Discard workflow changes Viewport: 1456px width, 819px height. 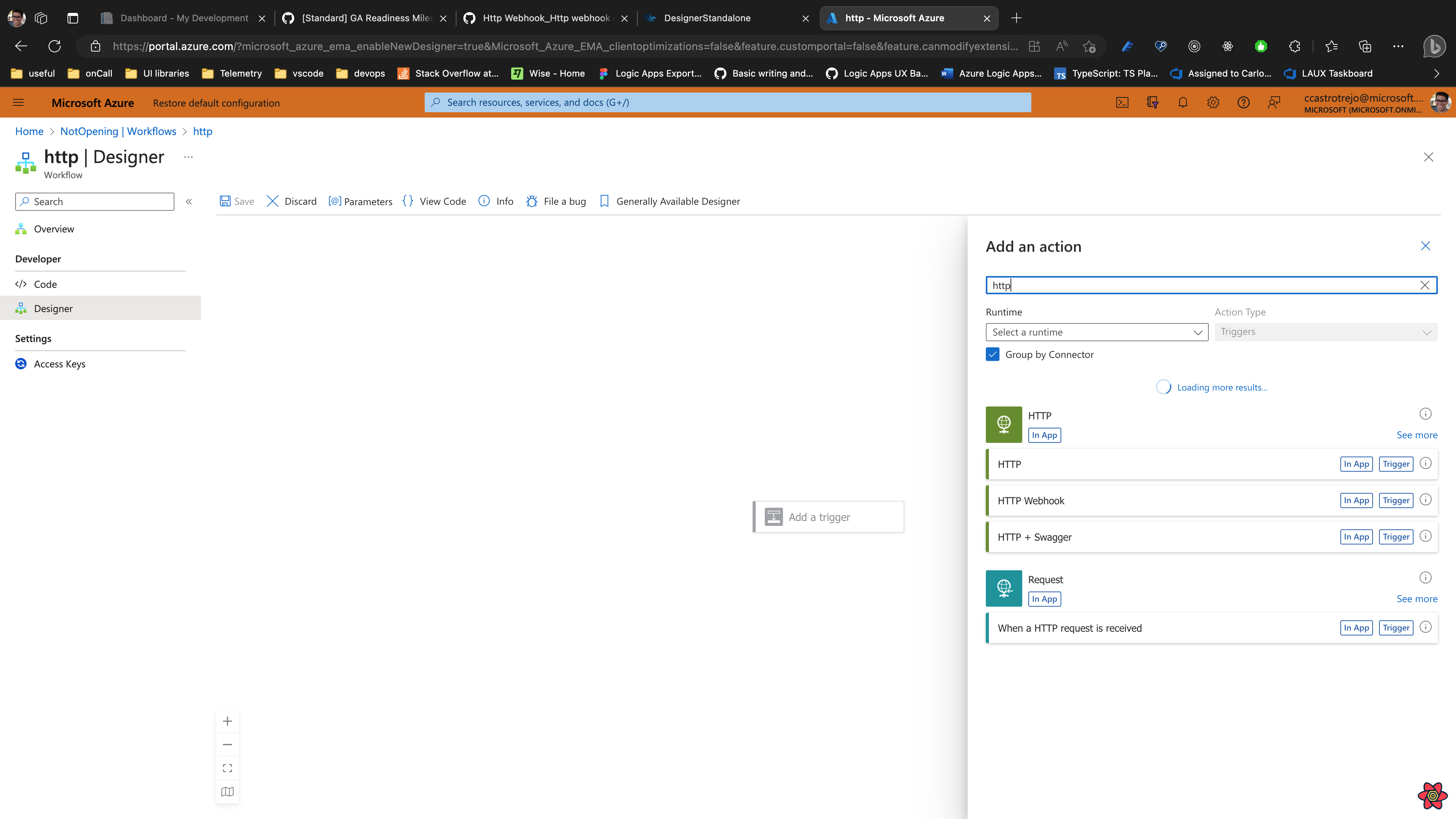click(290, 201)
